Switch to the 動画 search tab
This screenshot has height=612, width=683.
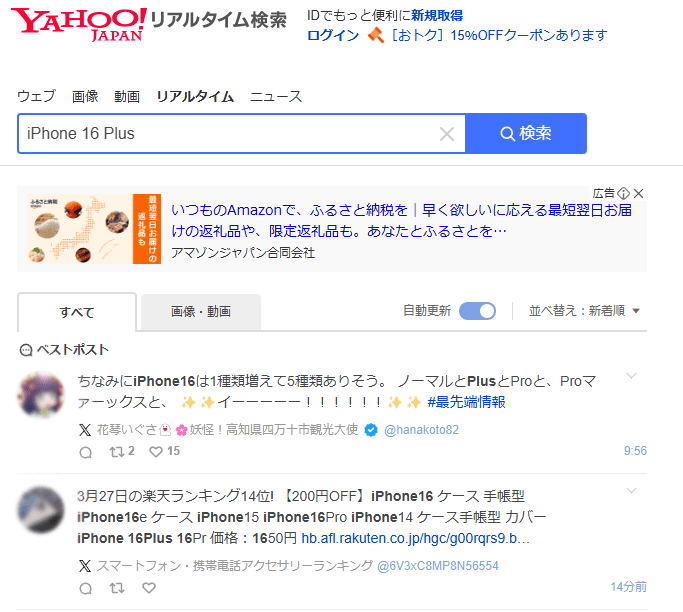[127, 96]
